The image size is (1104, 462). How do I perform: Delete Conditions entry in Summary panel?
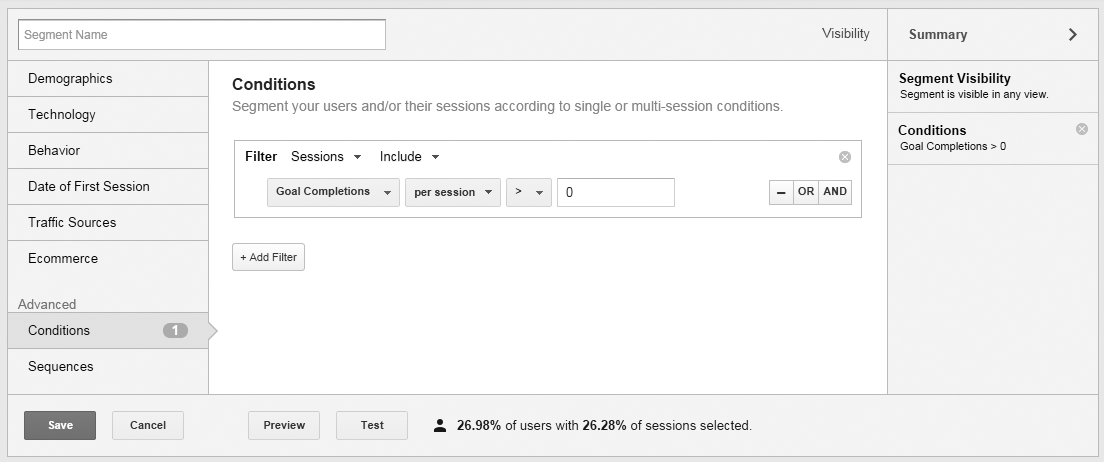tap(1081, 129)
